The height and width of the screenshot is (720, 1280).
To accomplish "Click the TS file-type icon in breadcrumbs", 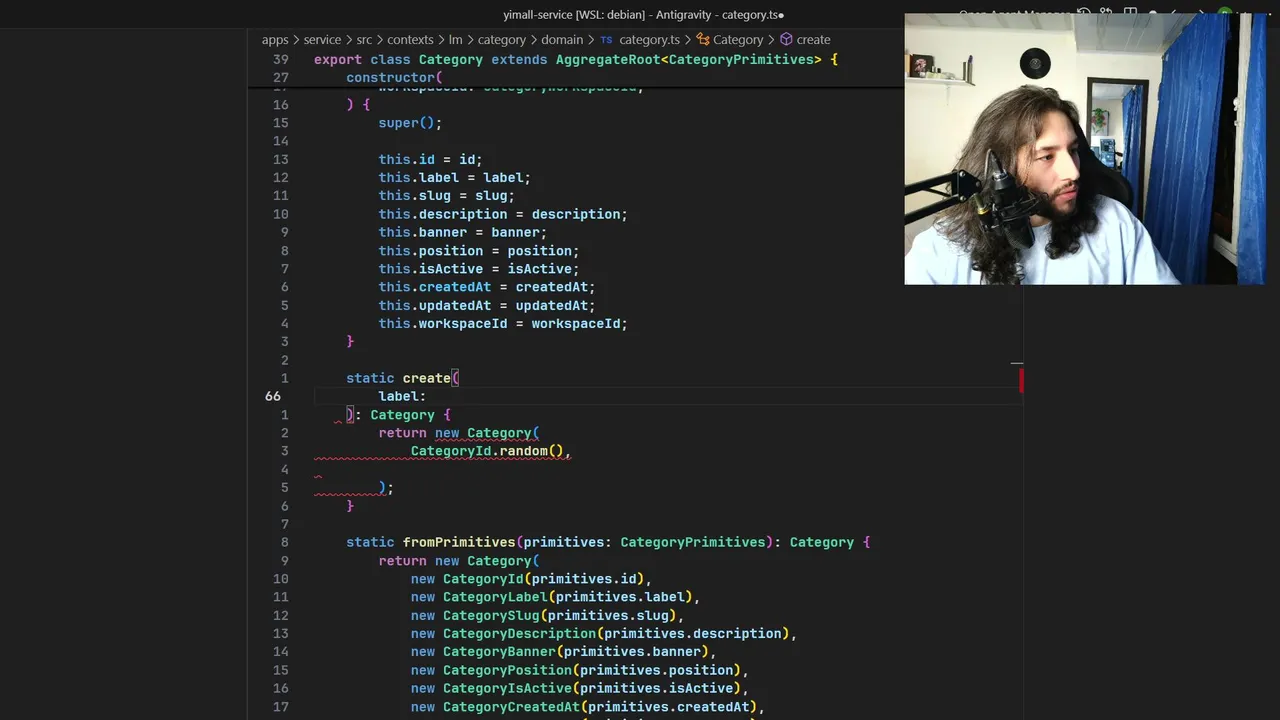I will click(x=606, y=40).
